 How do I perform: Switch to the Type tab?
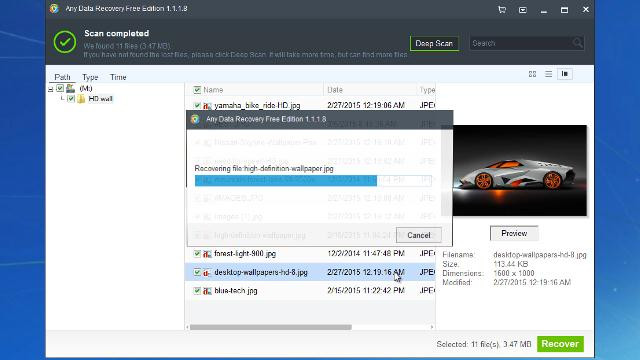pos(90,77)
